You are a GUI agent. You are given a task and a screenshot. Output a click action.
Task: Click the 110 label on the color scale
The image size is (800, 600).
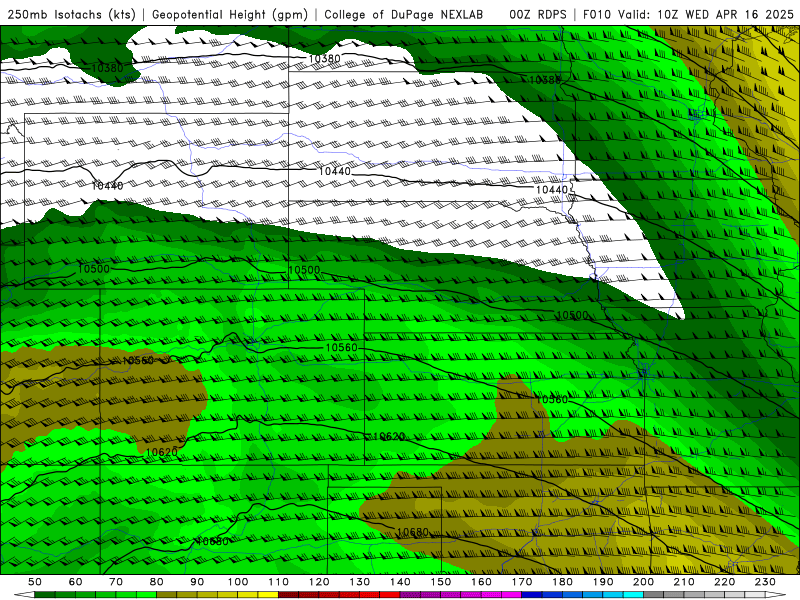click(x=278, y=582)
